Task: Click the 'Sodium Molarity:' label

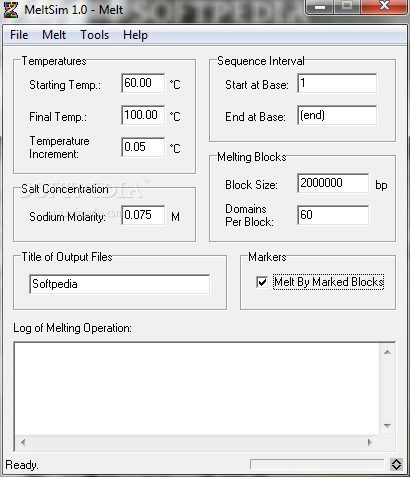Action: [x=67, y=217]
